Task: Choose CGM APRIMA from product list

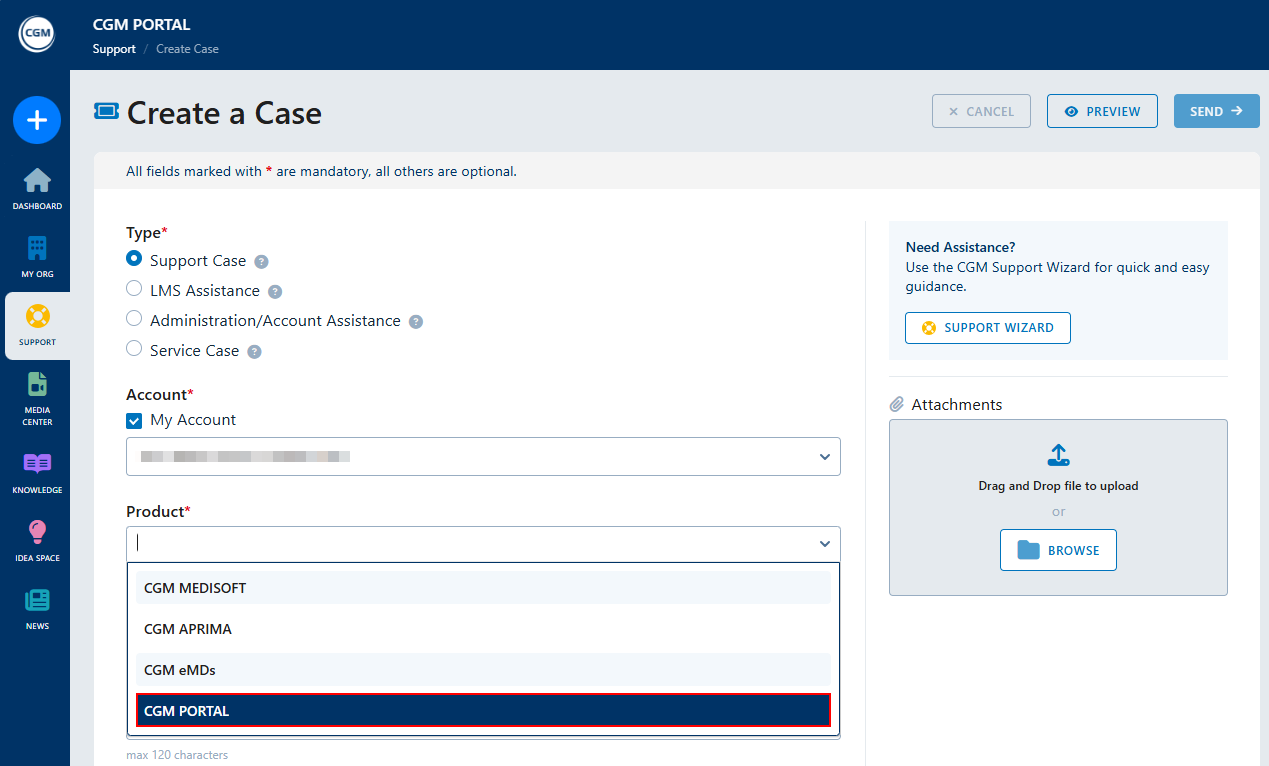Action: click(483, 629)
